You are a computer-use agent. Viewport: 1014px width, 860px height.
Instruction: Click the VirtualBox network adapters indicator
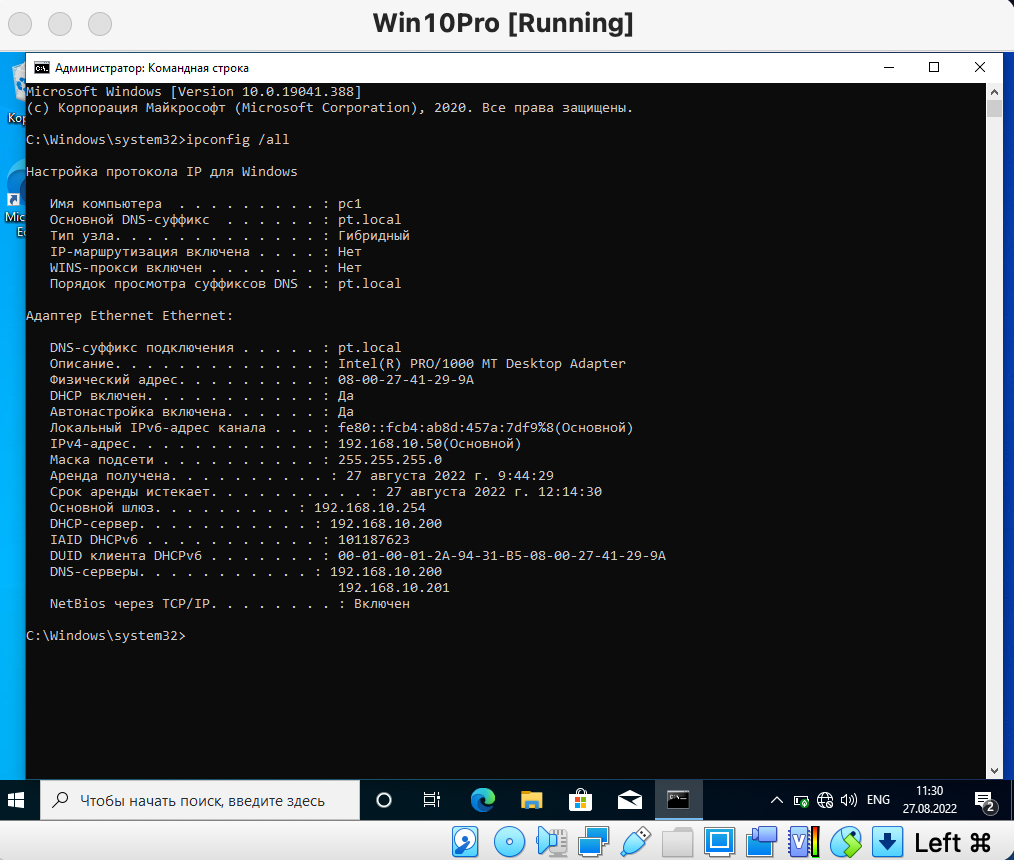593,842
